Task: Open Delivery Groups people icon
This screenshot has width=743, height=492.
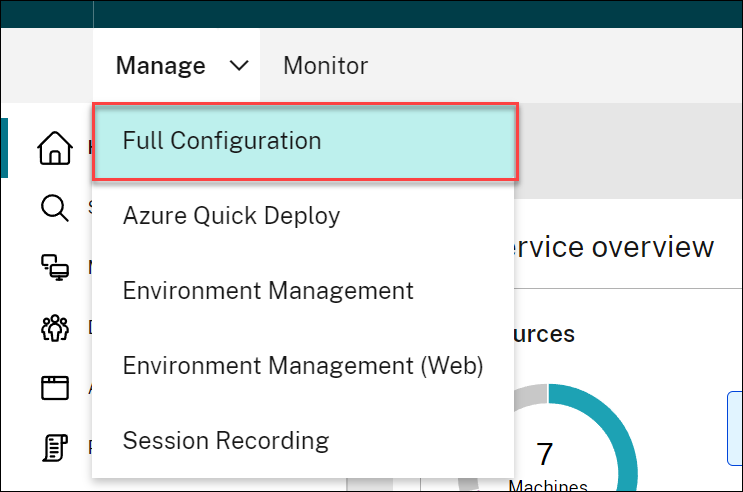Action: pyautogui.click(x=54, y=327)
